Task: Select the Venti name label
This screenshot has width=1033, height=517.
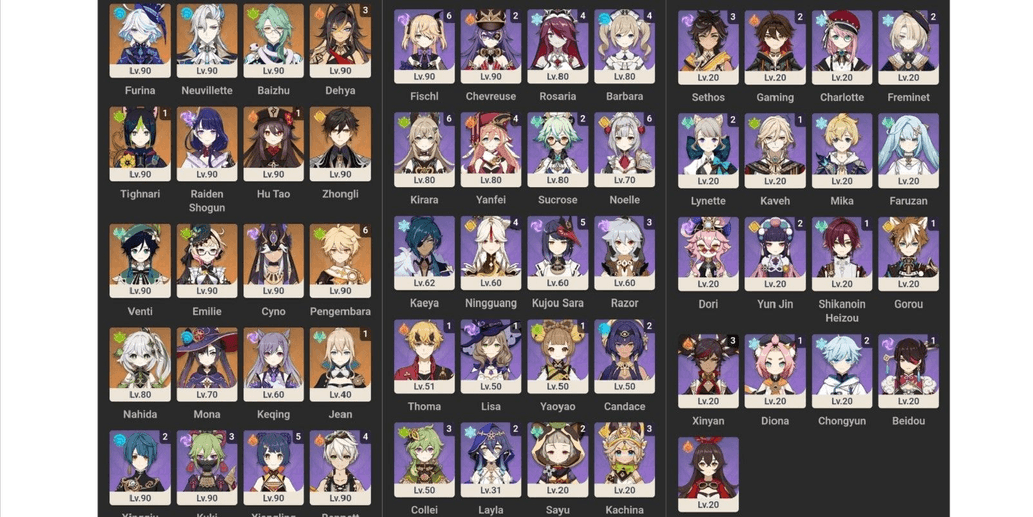Action: coord(140,311)
